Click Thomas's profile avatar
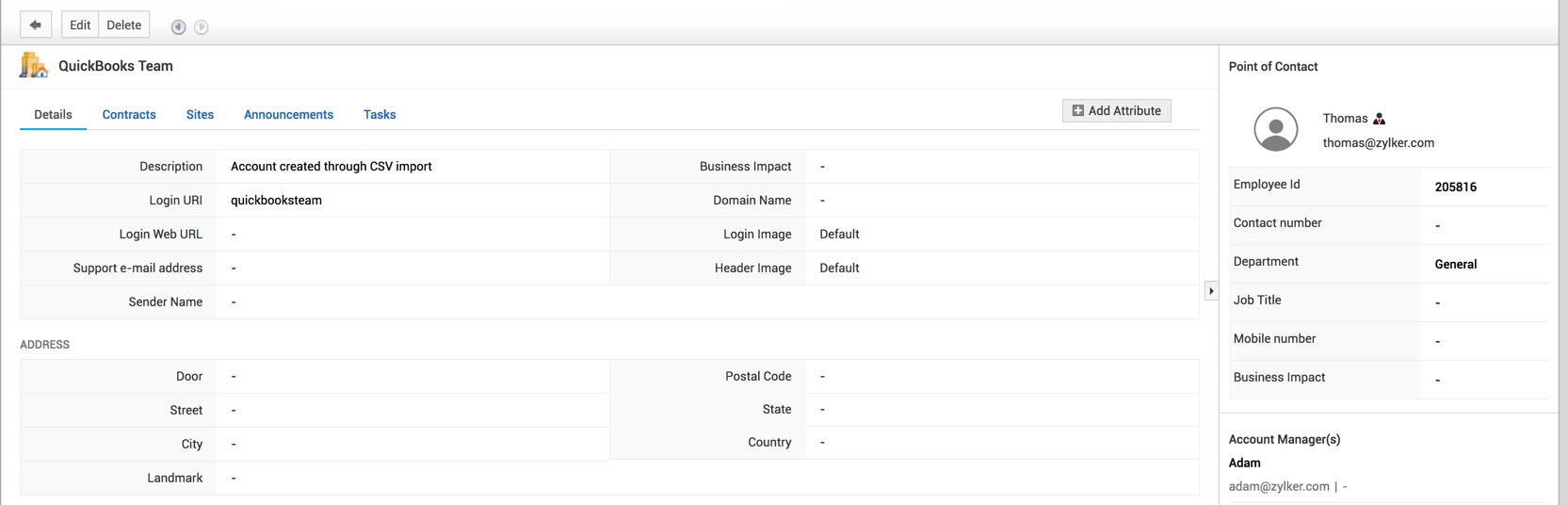This screenshot has height=505, width=1568. pos(1275,129)
